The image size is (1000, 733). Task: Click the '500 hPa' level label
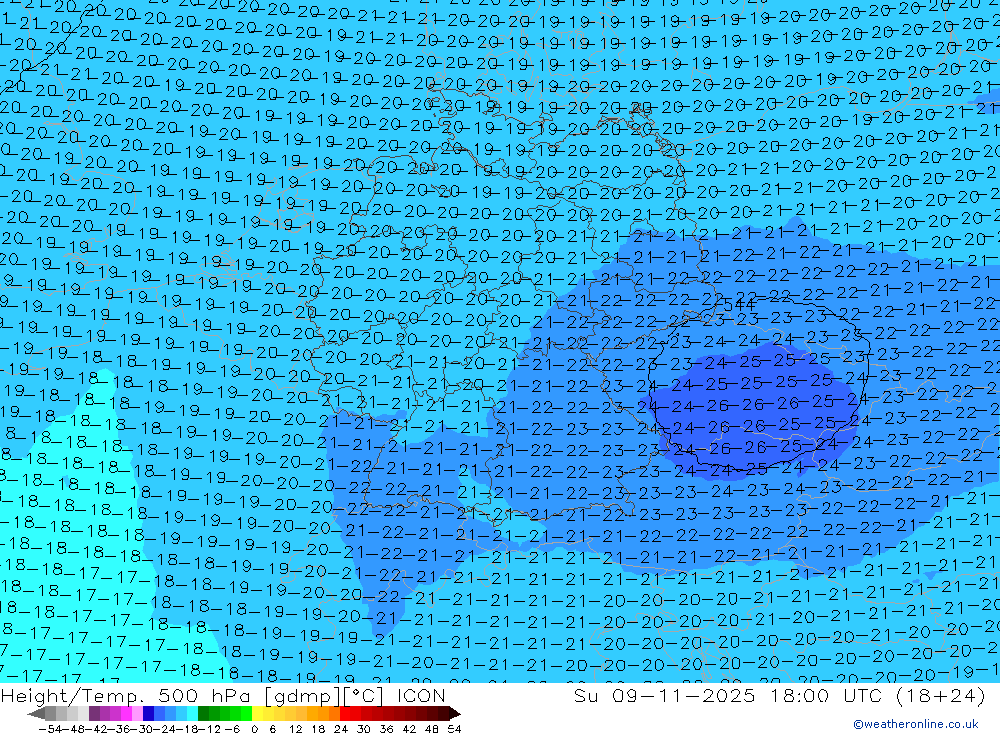click(x=204, y=697)
